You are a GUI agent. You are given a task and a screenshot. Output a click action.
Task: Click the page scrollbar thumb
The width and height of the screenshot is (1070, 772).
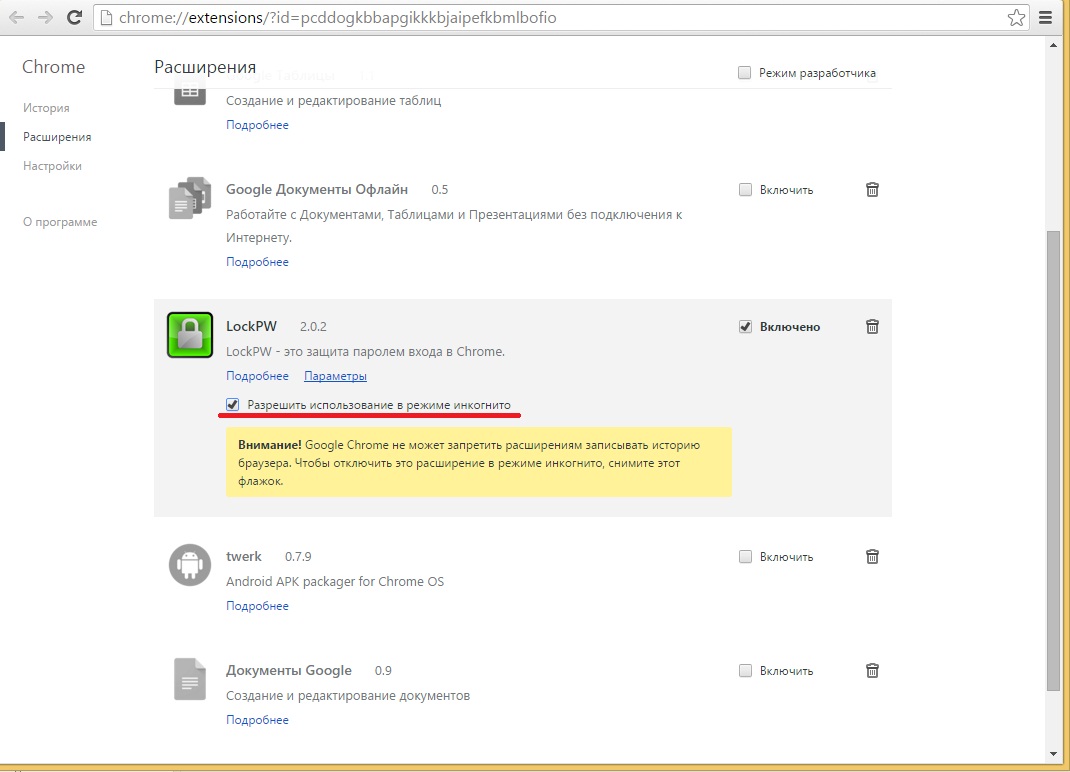1054,461
